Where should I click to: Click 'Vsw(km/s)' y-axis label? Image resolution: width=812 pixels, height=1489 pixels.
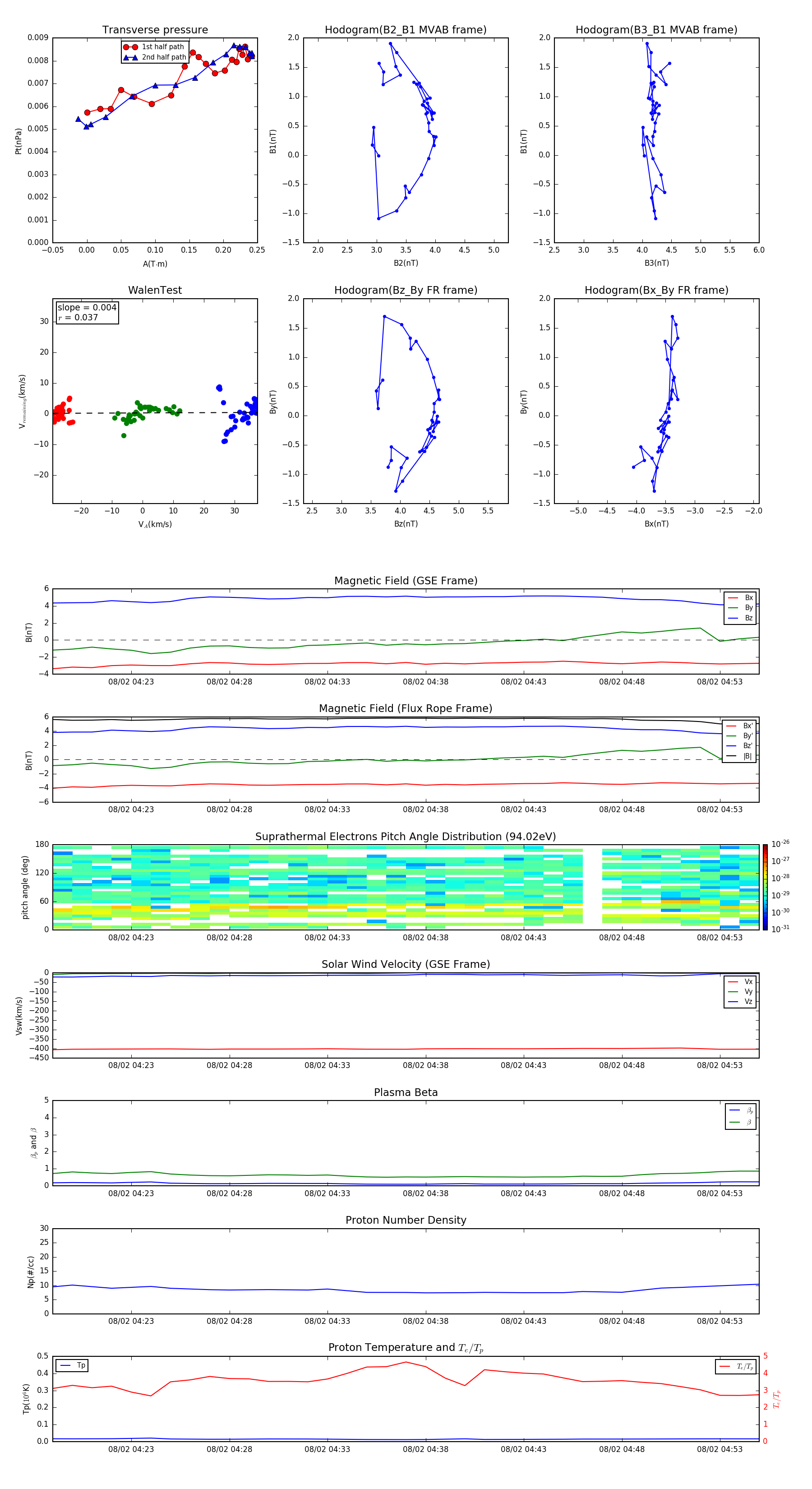click(x=18, y=1016)
